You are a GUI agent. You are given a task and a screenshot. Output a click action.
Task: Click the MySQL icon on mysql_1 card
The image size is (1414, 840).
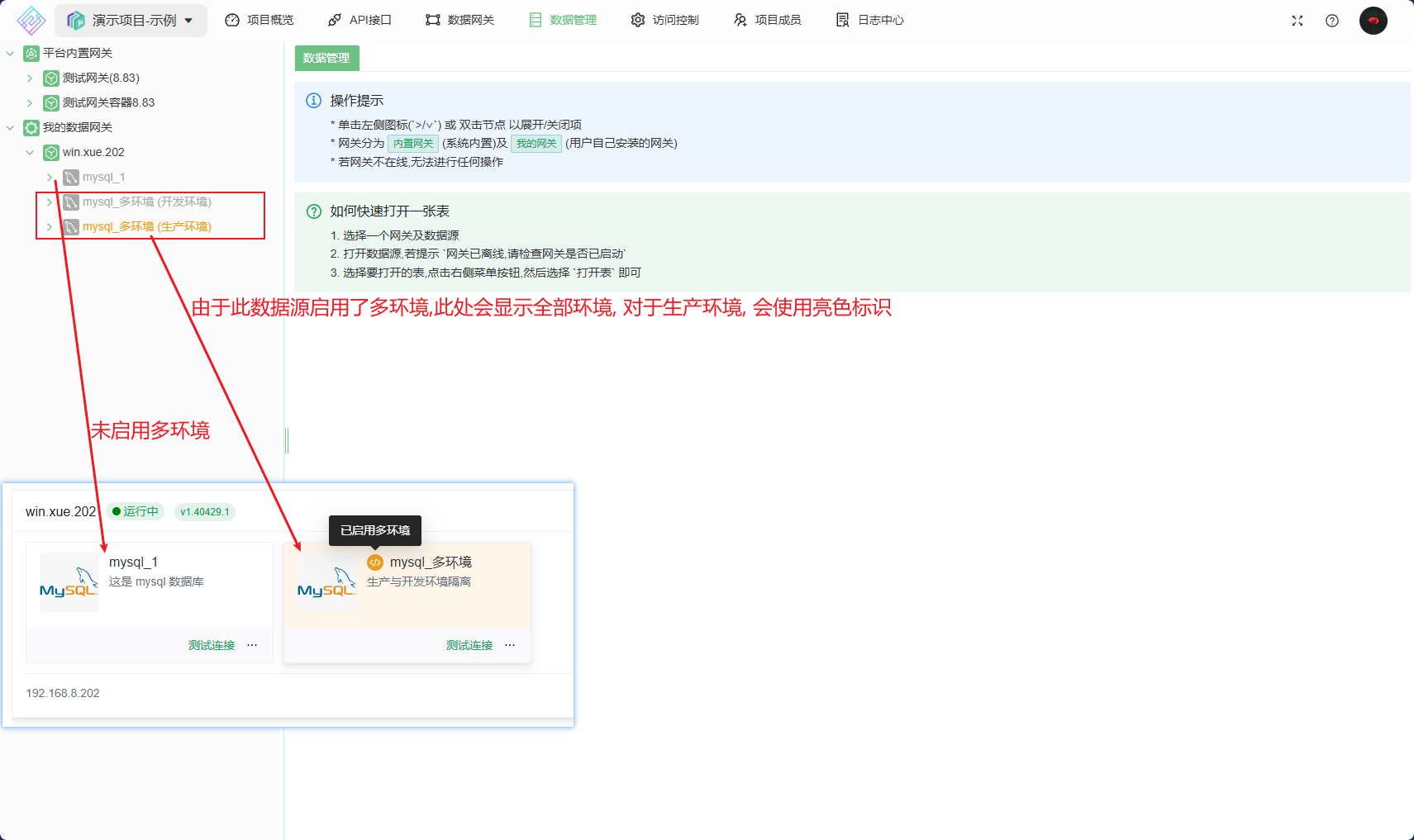[69, 582]
